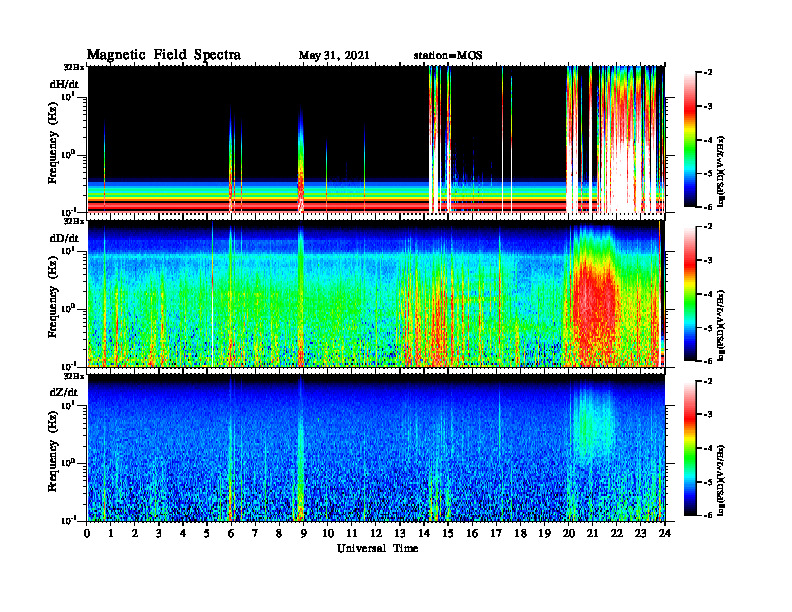The image size is (792, 612).
Task: Click the dZ/dt spectrogram plot
Action: coord(376,448)
